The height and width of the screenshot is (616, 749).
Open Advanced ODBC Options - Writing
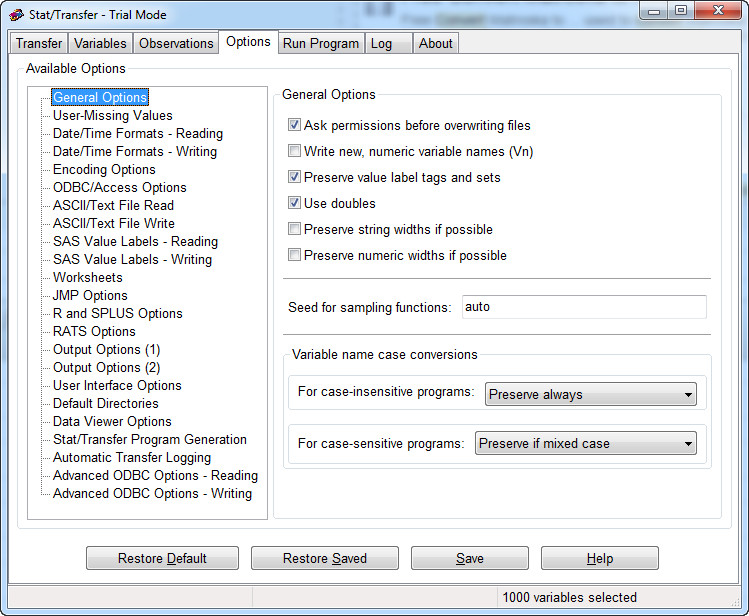click(x=152, y=493)
